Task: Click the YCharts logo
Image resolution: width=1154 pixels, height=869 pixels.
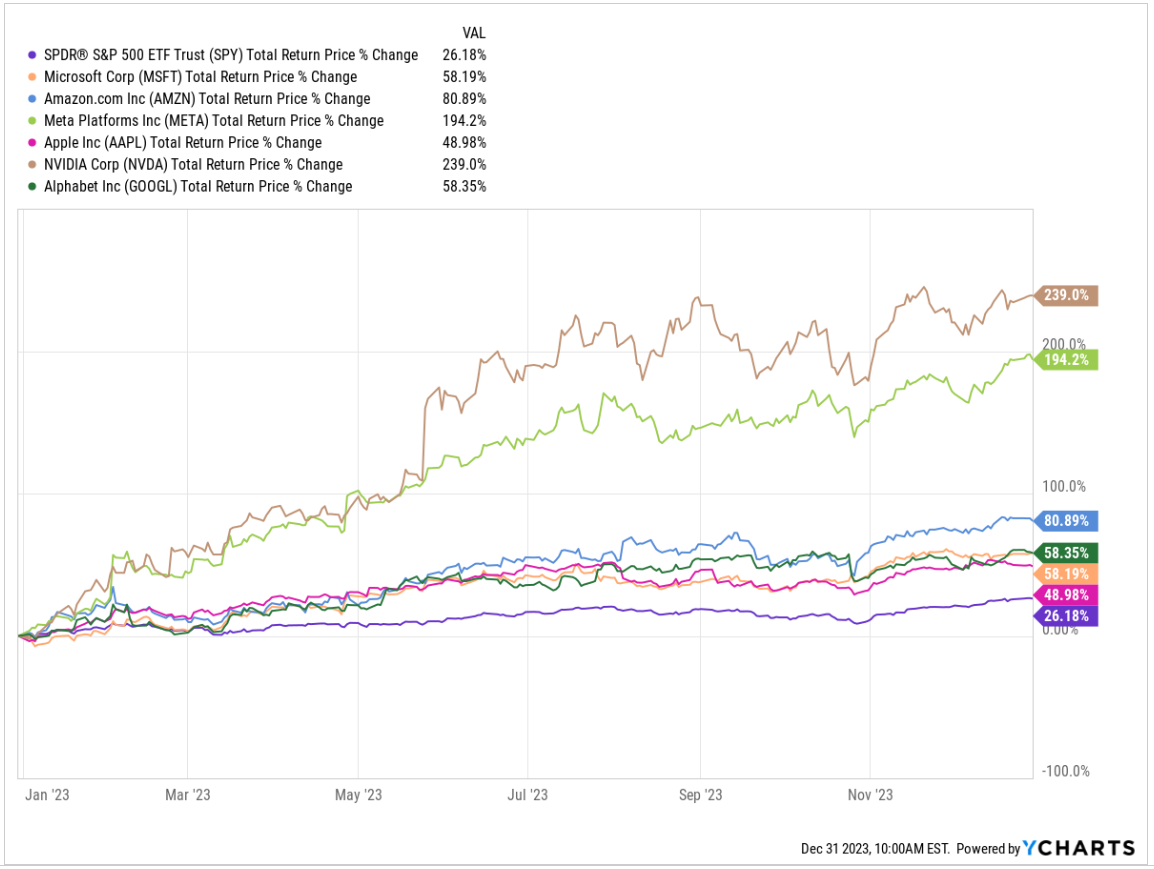Action: point(1079,848)
